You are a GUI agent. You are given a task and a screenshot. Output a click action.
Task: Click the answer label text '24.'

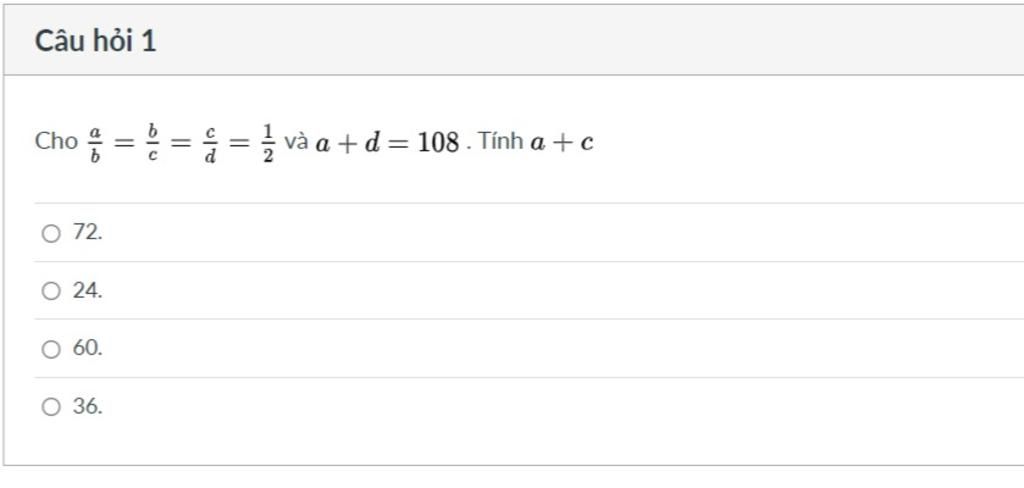(88, 290)
